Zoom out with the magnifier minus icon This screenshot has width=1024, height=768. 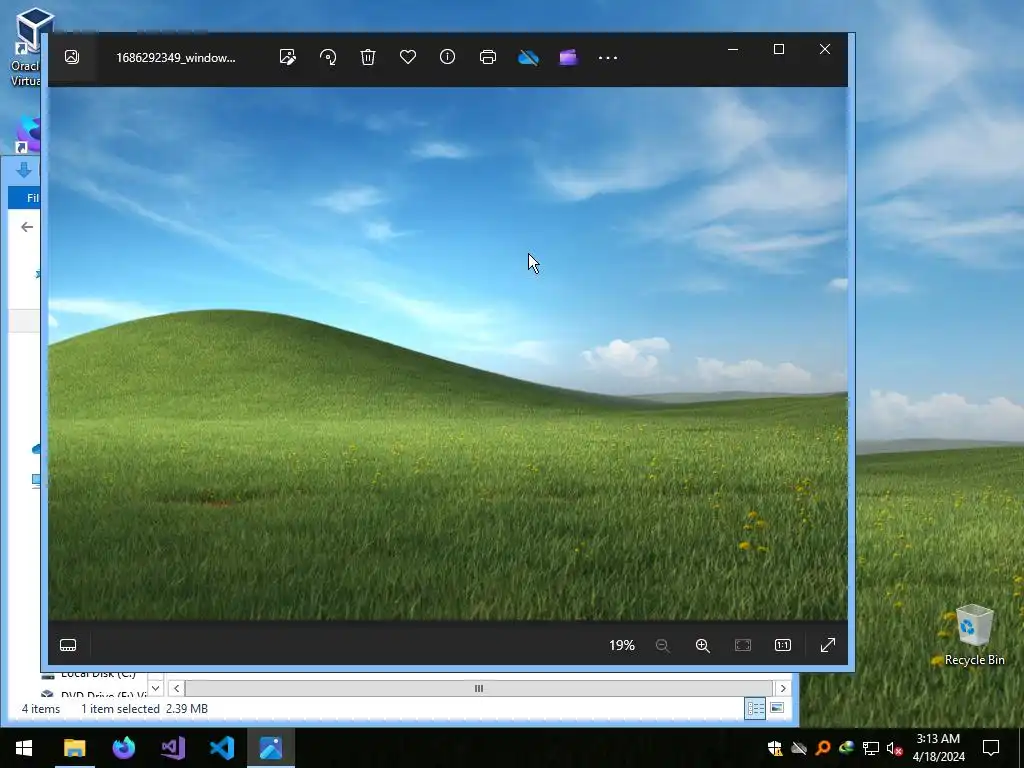[x=662, y=645]
